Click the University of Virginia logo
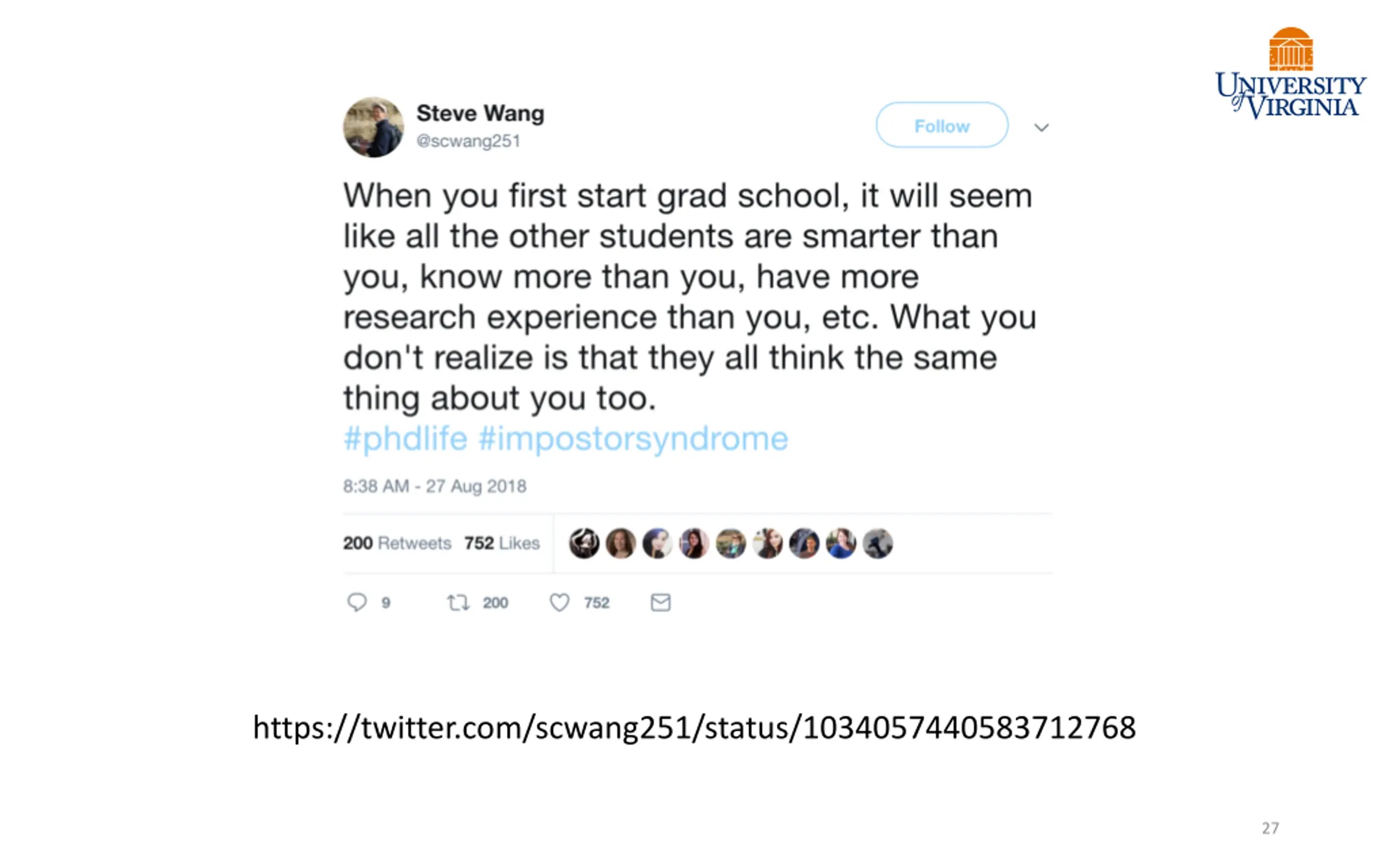Image resolution: width=1389 pixels, height=868 pixels. (1290, 73)
